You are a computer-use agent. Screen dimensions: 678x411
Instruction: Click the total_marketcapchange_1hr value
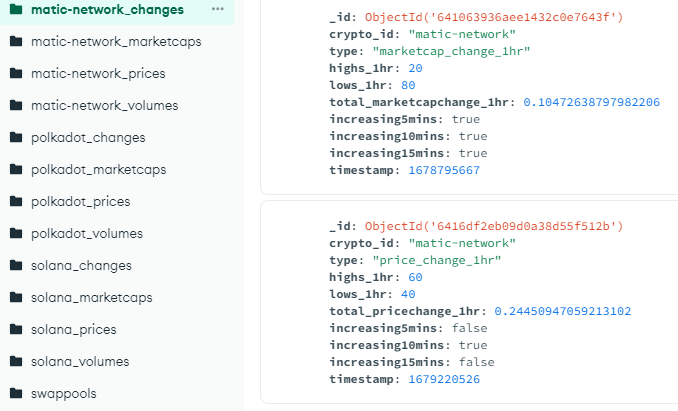591,102
